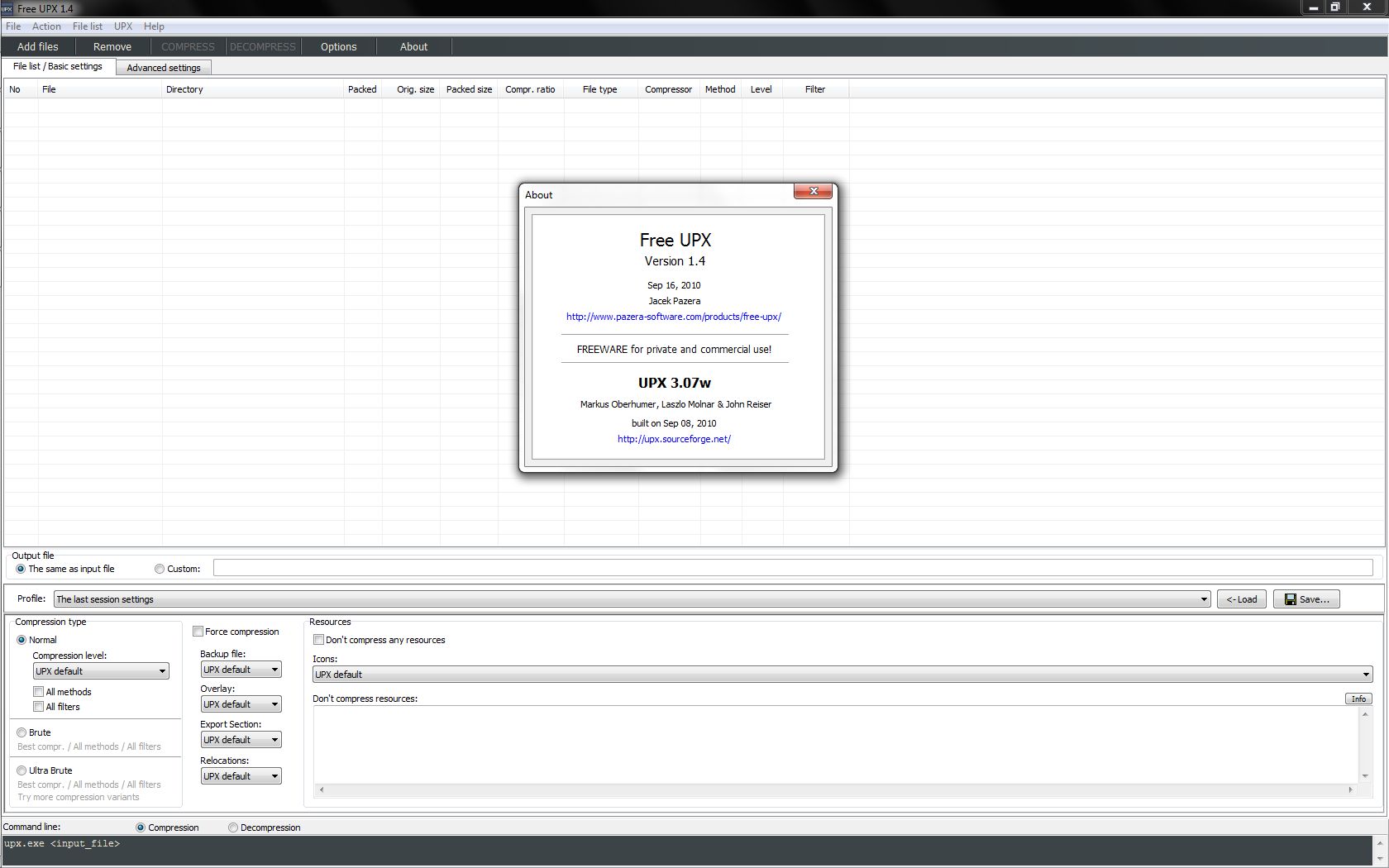Click the command line text box
Image resolution: width=1389 pixels, height=868 pixels.
click(686, 851)
